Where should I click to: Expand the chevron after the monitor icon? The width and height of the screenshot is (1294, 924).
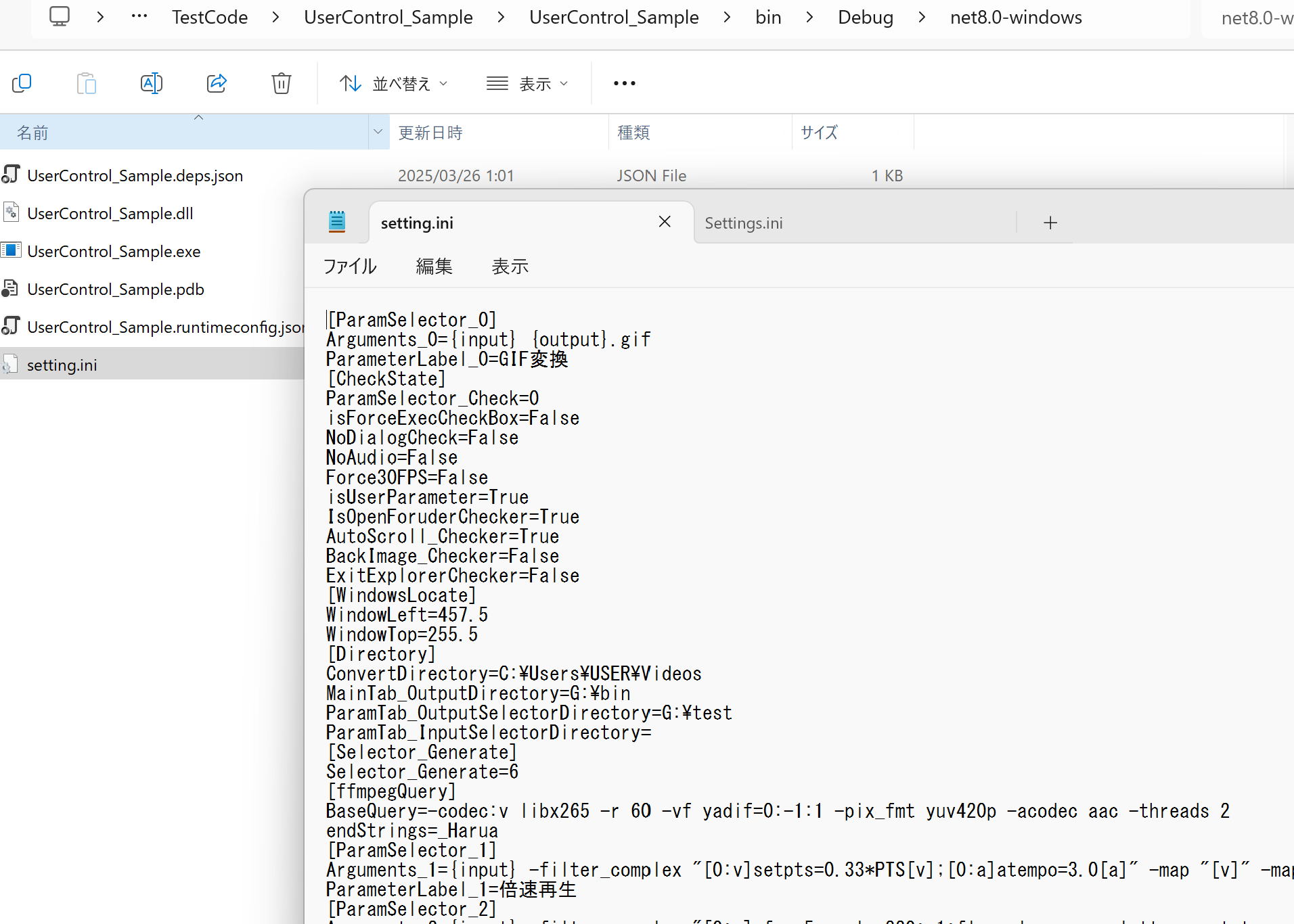(100, 17)
